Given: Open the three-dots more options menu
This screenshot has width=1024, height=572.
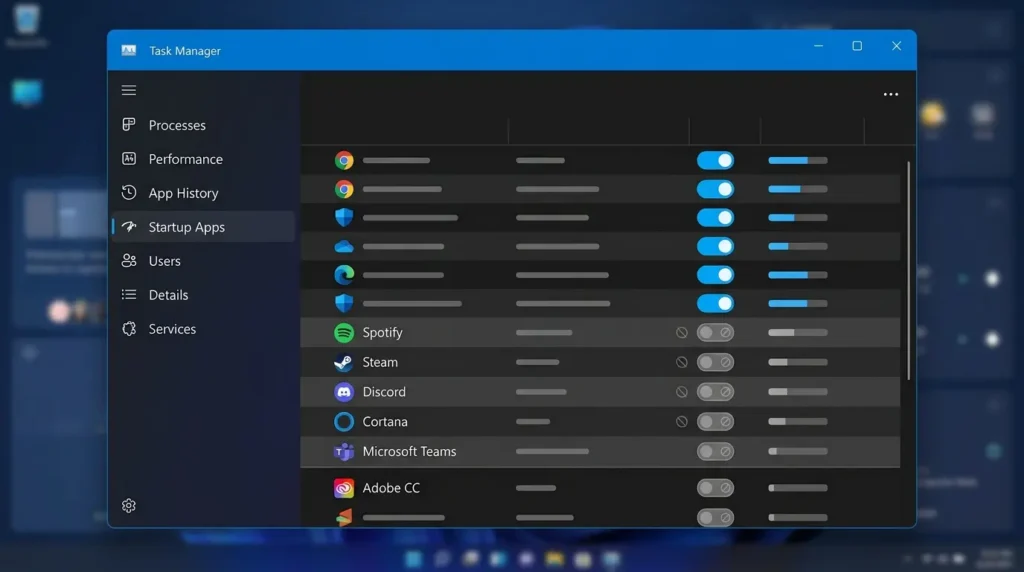Looking at the screenshot, I should (891, 94).
